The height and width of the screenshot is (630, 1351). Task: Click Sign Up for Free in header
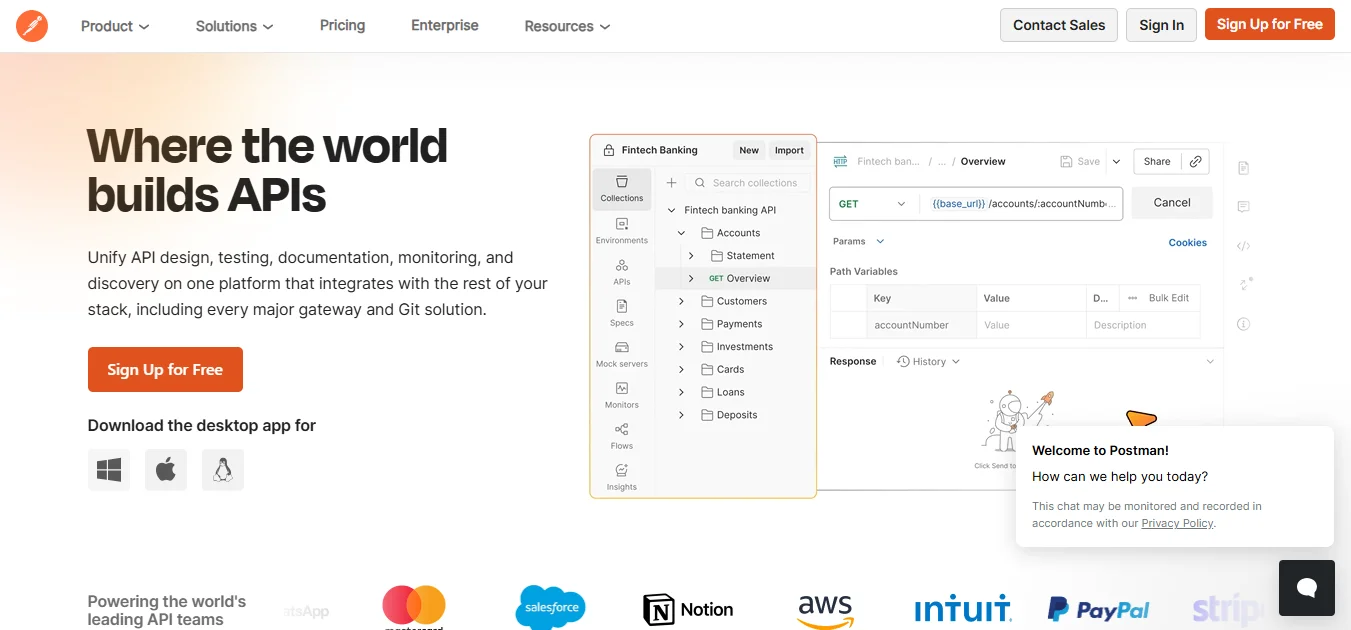1269,24
